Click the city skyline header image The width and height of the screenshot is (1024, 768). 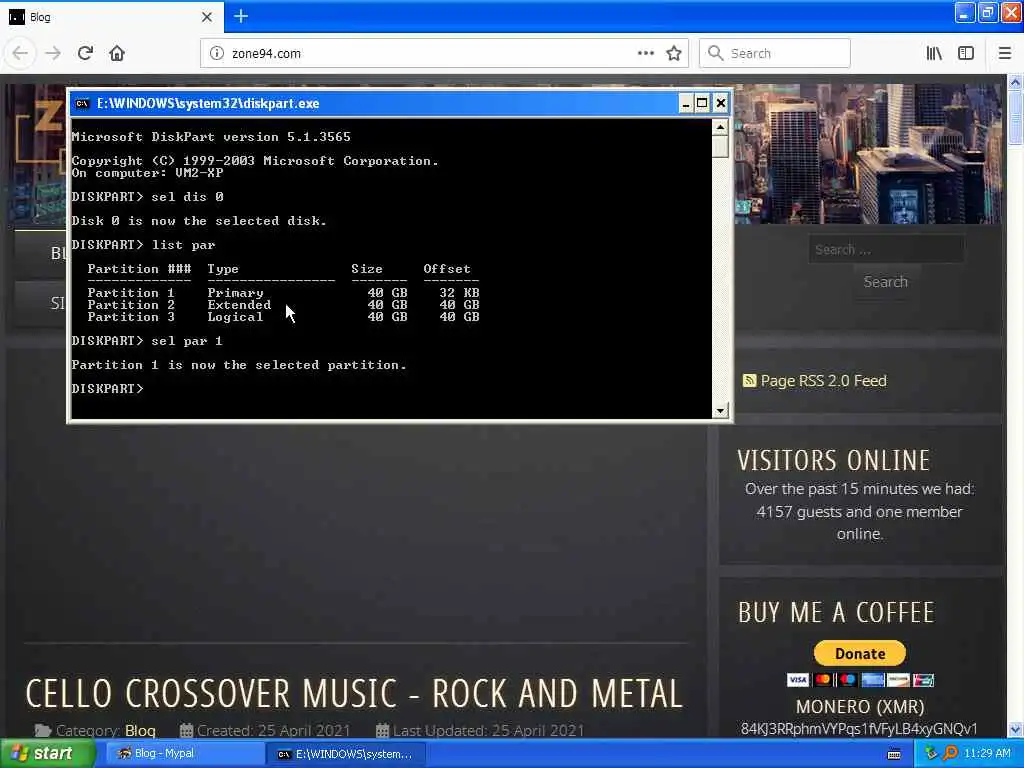tap(868, 154)
